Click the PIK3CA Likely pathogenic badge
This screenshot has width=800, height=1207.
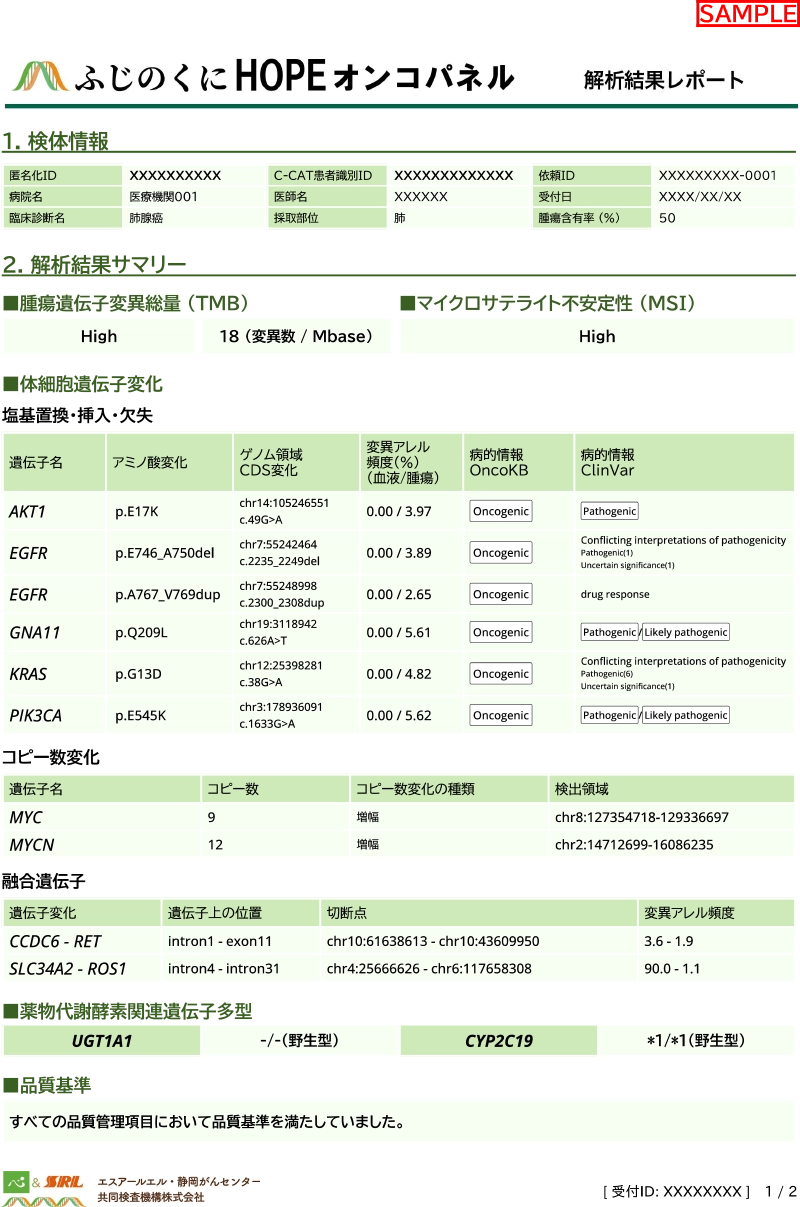point(686,715)
